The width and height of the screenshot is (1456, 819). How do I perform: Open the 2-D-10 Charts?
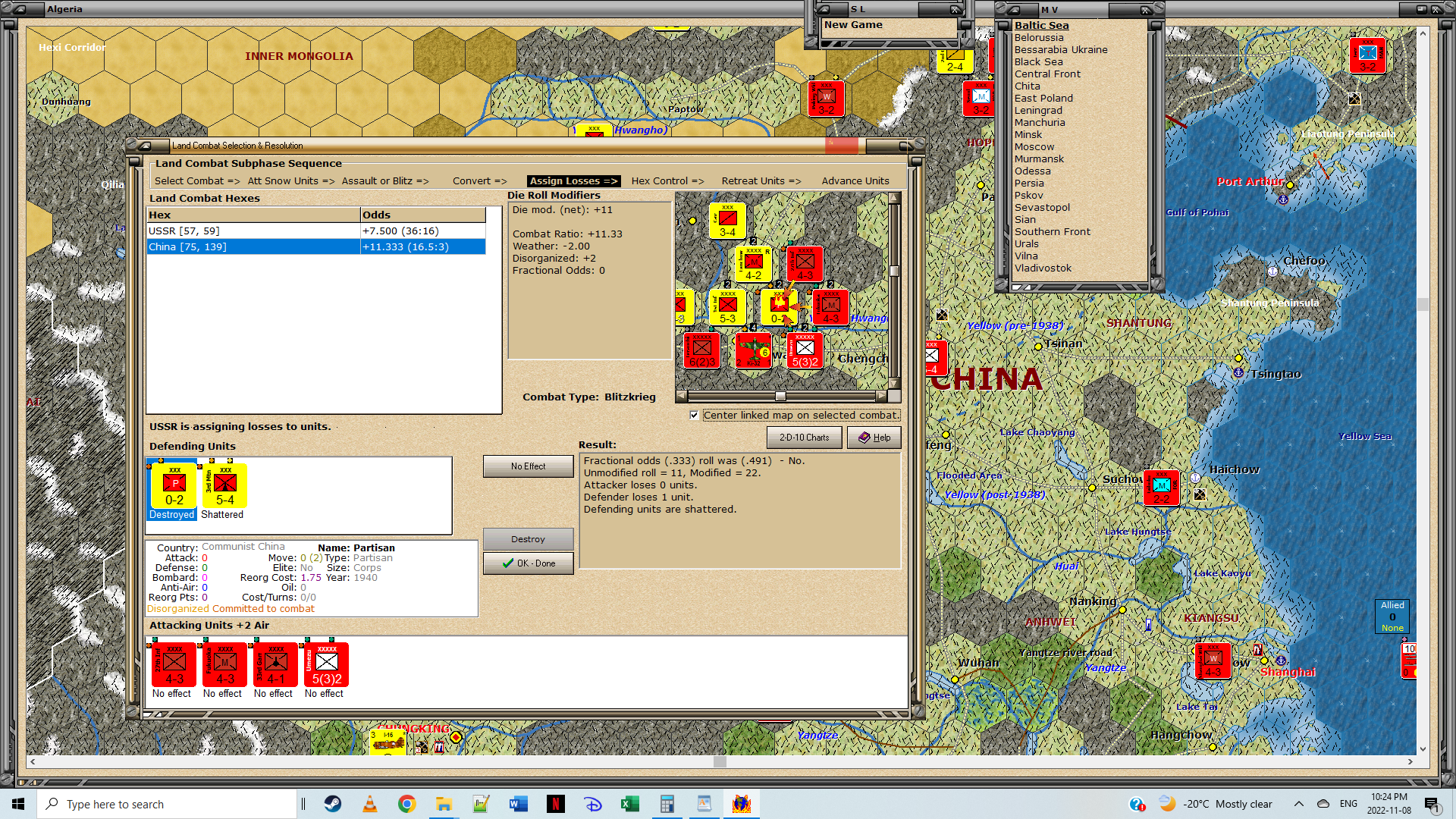[804, 438]
